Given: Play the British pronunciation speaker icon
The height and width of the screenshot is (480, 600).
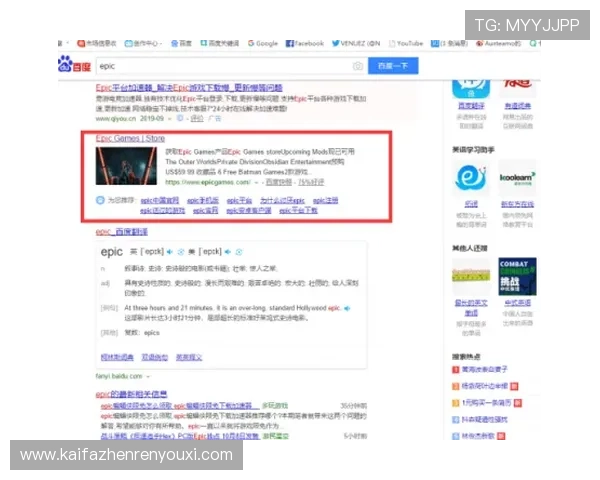Looking at the screenshot, I should point(170,252).
